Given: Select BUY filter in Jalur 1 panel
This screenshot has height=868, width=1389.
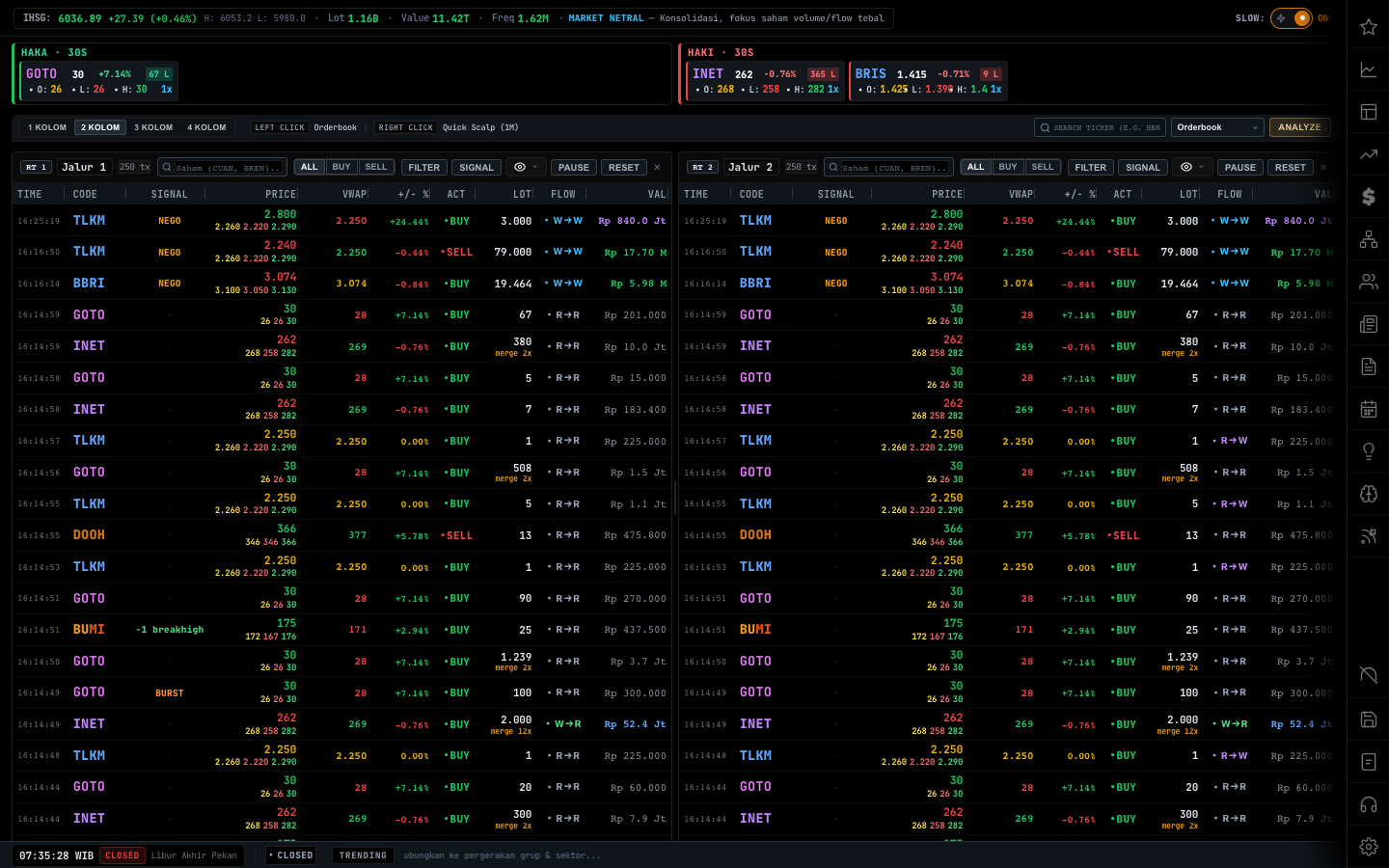Looking at the screenshot, I should coord(341,167).
